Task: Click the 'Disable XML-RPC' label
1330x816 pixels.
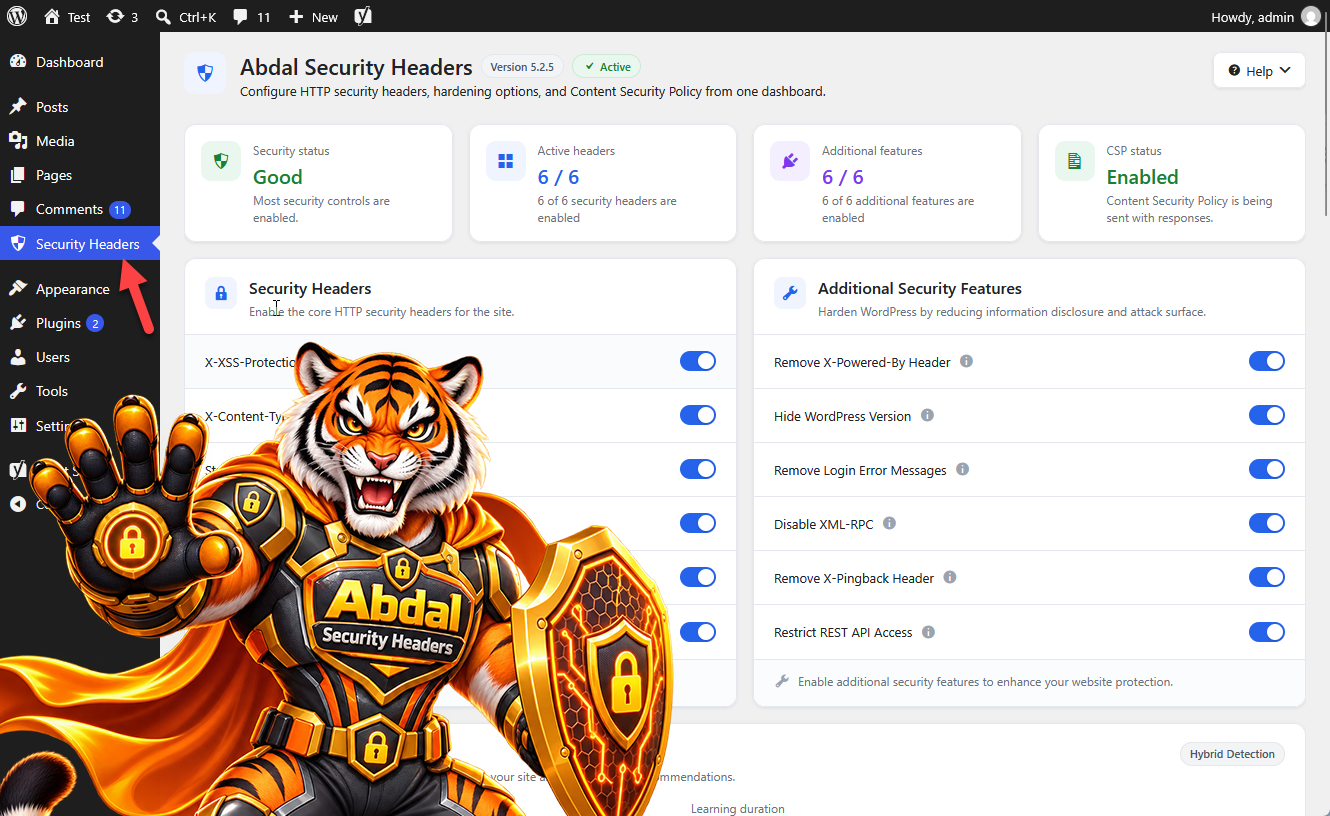Action: pos(824,524)
